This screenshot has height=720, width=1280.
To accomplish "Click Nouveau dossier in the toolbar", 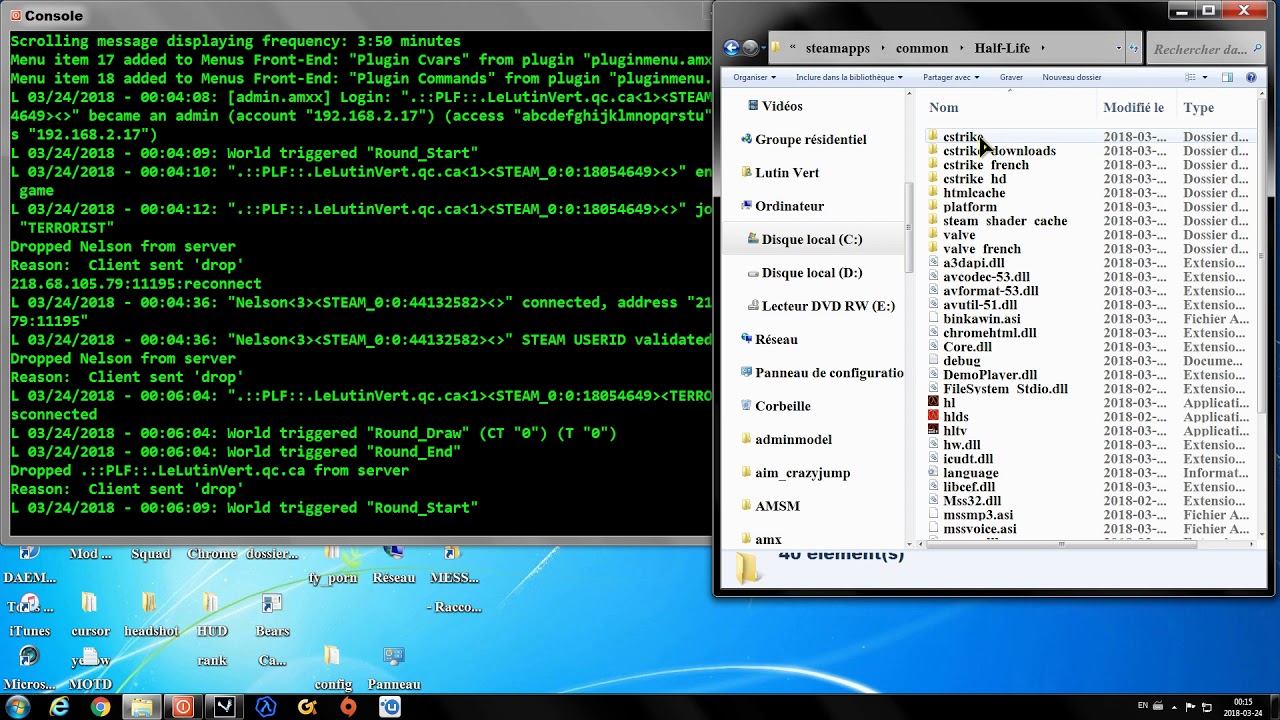I will [x=1071, y=77].
